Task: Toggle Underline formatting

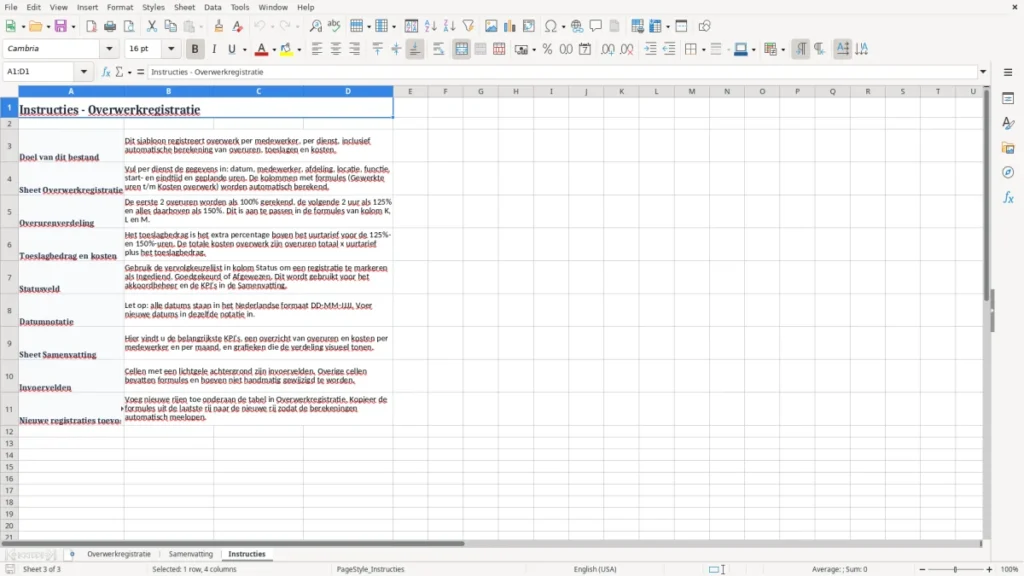Action: [x=231, y=49]
